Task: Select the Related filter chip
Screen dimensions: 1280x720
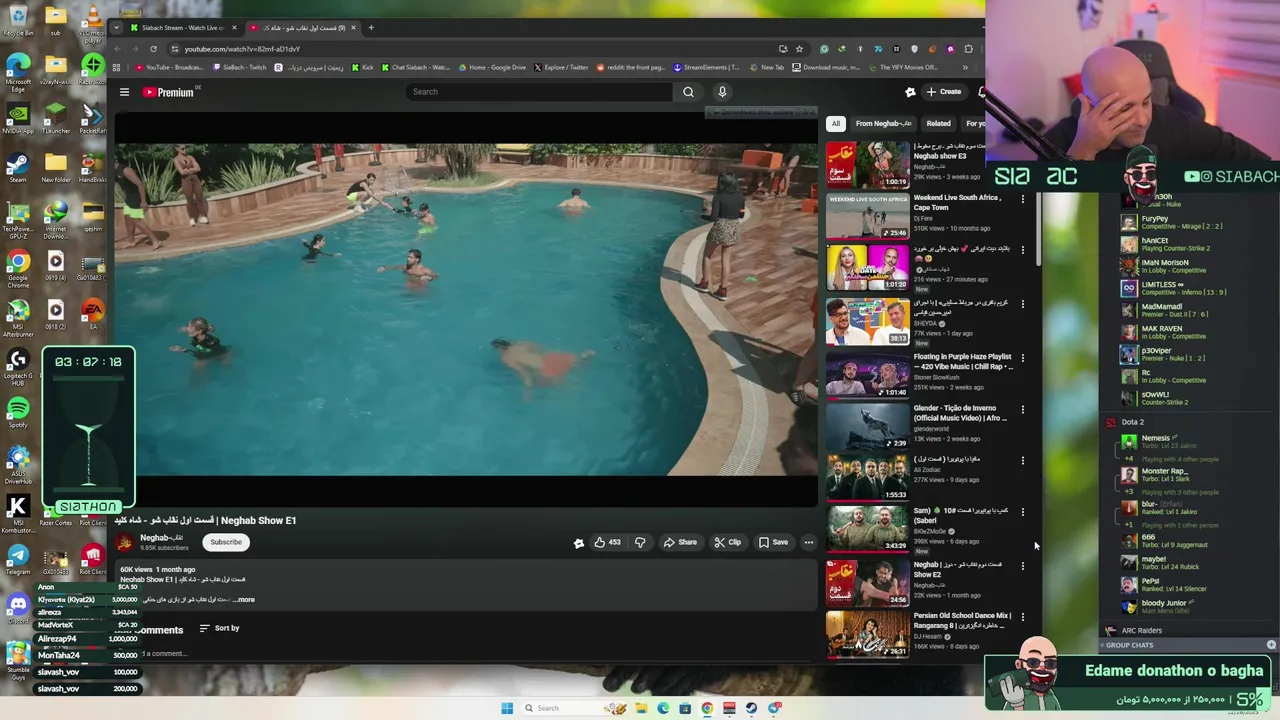Action: (938, 123)
